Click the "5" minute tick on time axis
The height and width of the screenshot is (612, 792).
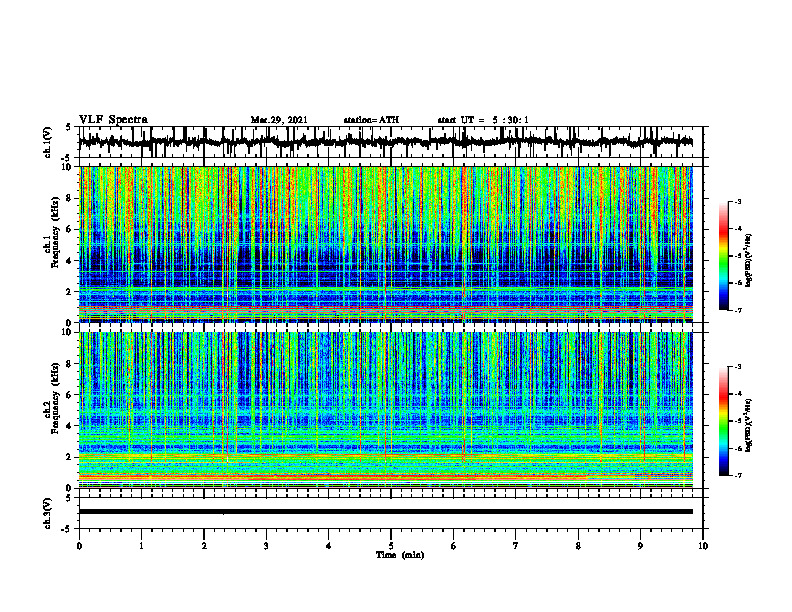coord(391,546)
